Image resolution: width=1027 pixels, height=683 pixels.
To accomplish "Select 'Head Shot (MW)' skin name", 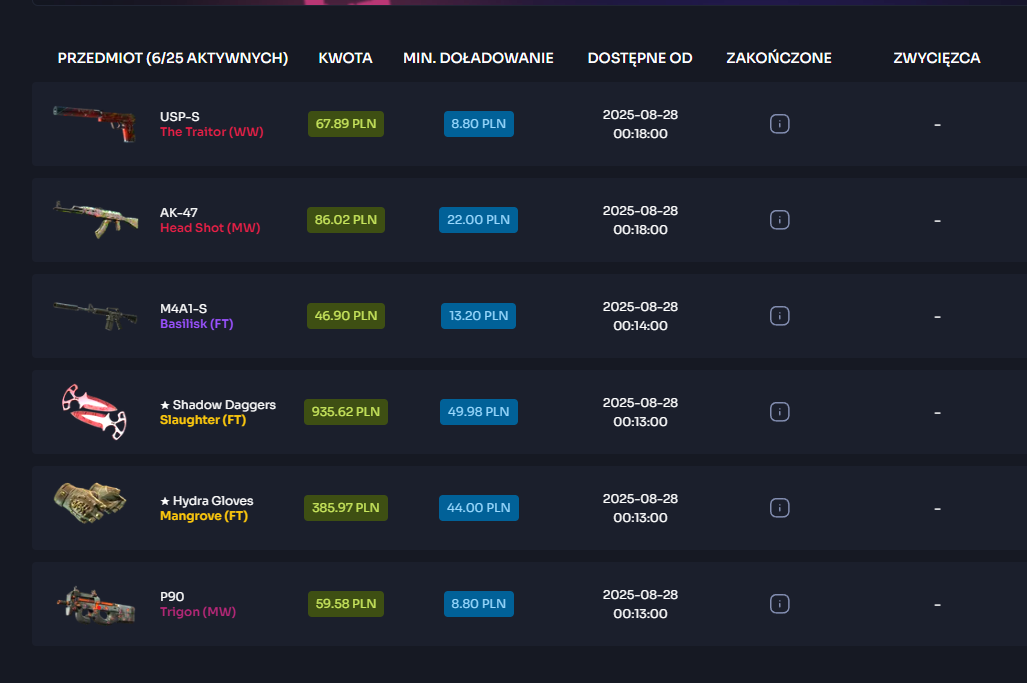I will pos(210,228).
